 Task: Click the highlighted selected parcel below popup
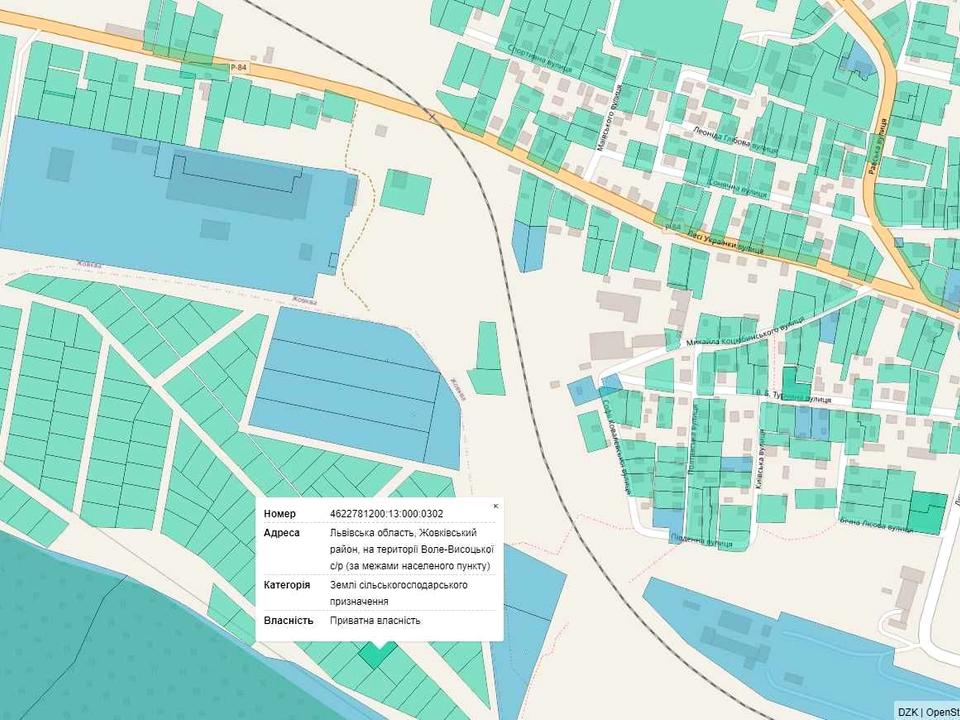(377, 654)
